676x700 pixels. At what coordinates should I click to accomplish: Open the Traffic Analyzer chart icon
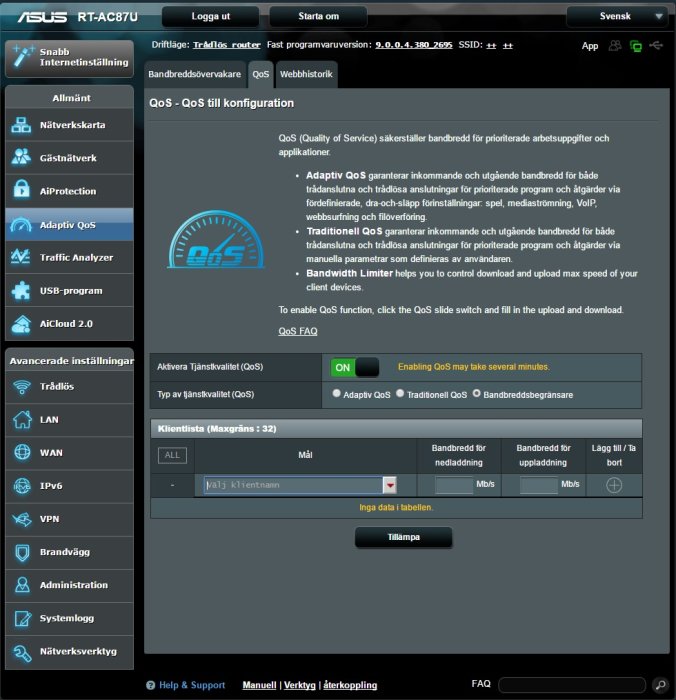coord(21,257)
